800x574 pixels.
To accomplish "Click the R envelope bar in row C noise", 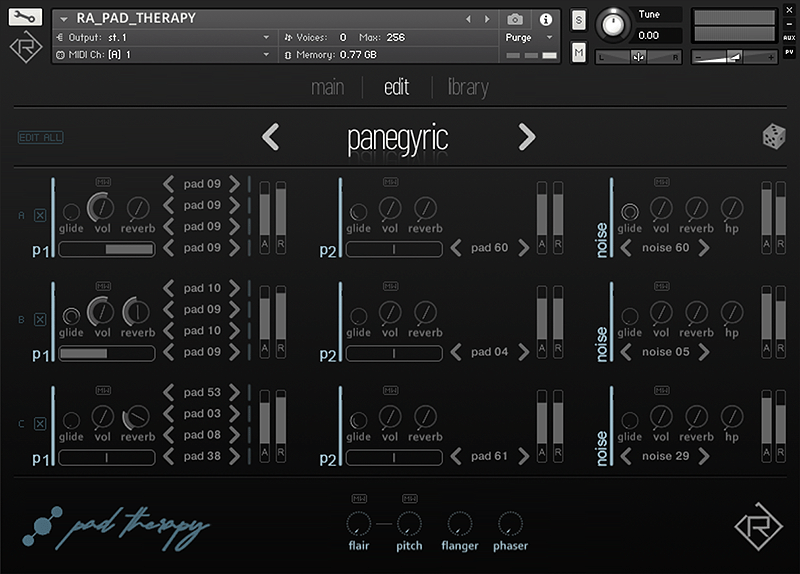I will click(x=781, y=426).
